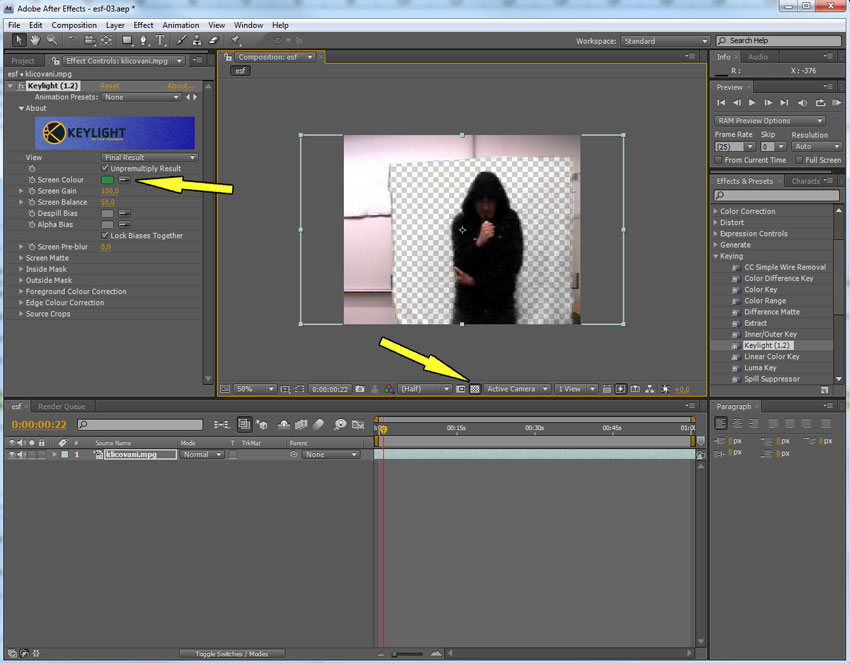The width and height of the screenshot is (850, 663).
Task: Play the preview
Action: pyautogui.click(x=752, y=102)
